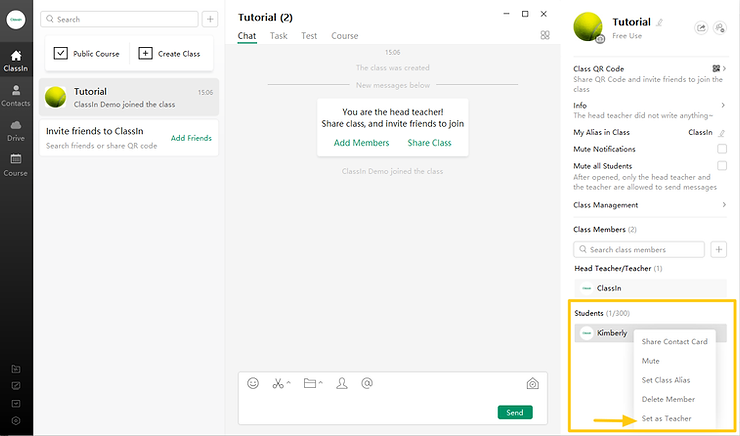Image resolution: width=740 pixels, height=436 pixels.
Task: Expand the Class Management section
Action: 723,205
